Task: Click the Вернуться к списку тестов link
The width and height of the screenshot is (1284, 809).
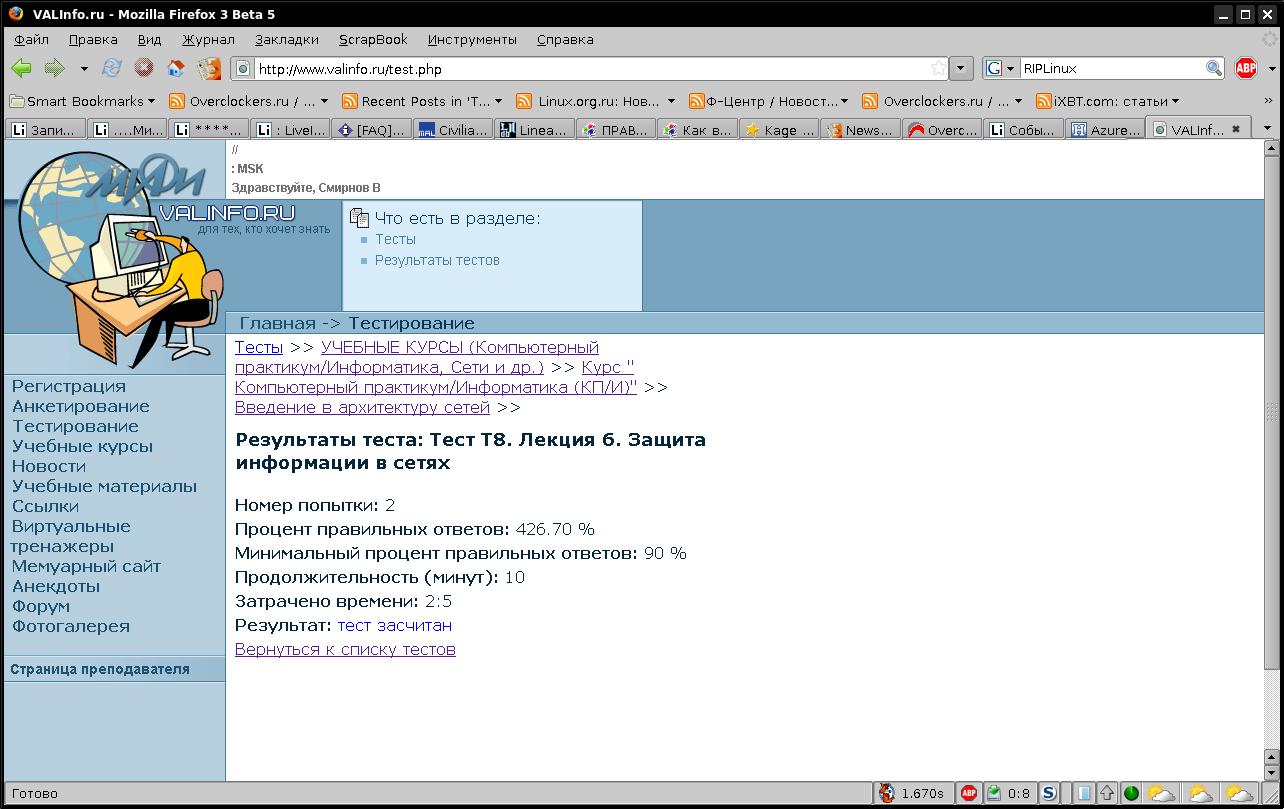Action: tap(345, 650)
